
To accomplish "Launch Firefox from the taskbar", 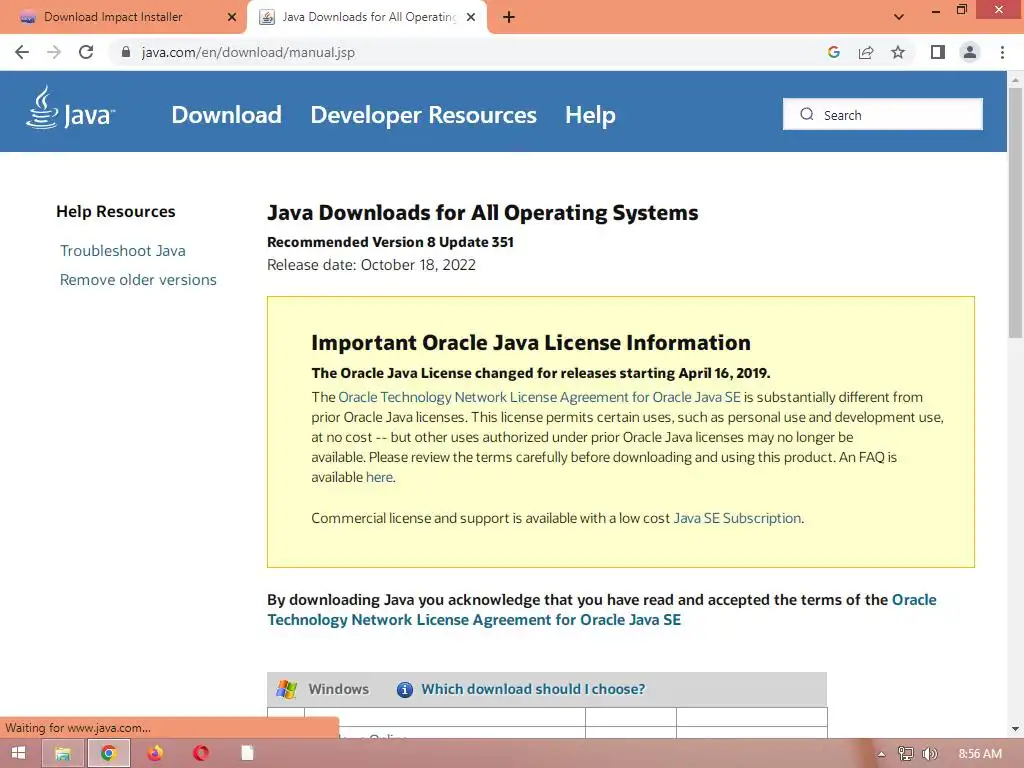I will 155,754.
